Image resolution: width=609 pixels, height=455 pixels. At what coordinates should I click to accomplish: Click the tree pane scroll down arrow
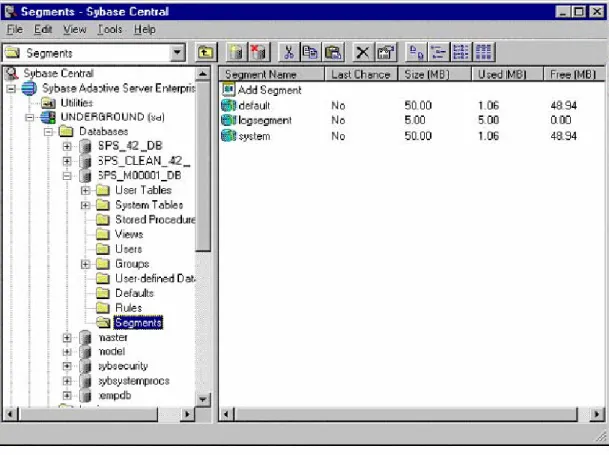click(x=203, y=399)
